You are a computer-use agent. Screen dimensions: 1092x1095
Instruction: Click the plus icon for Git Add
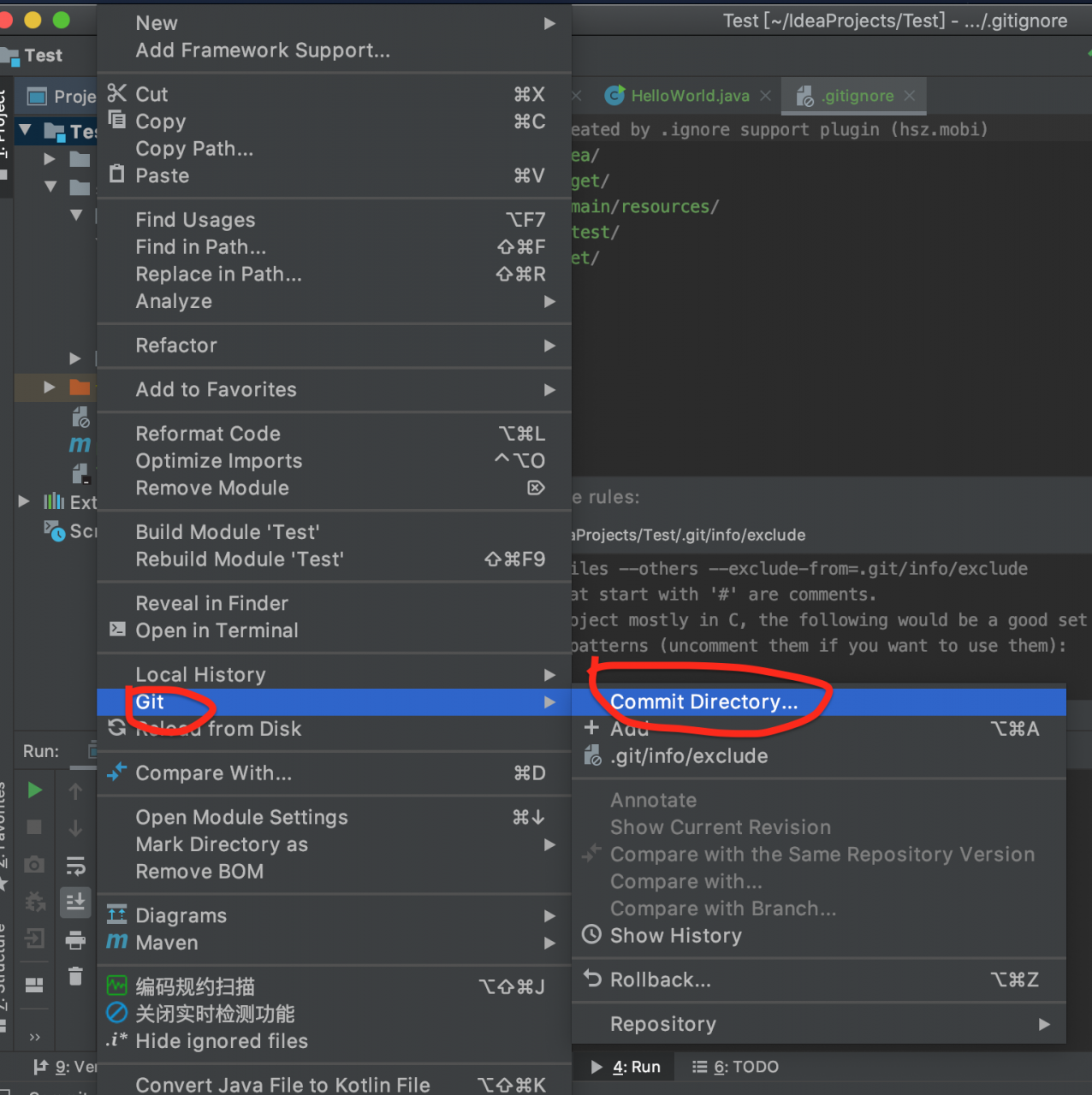[591, 728]
